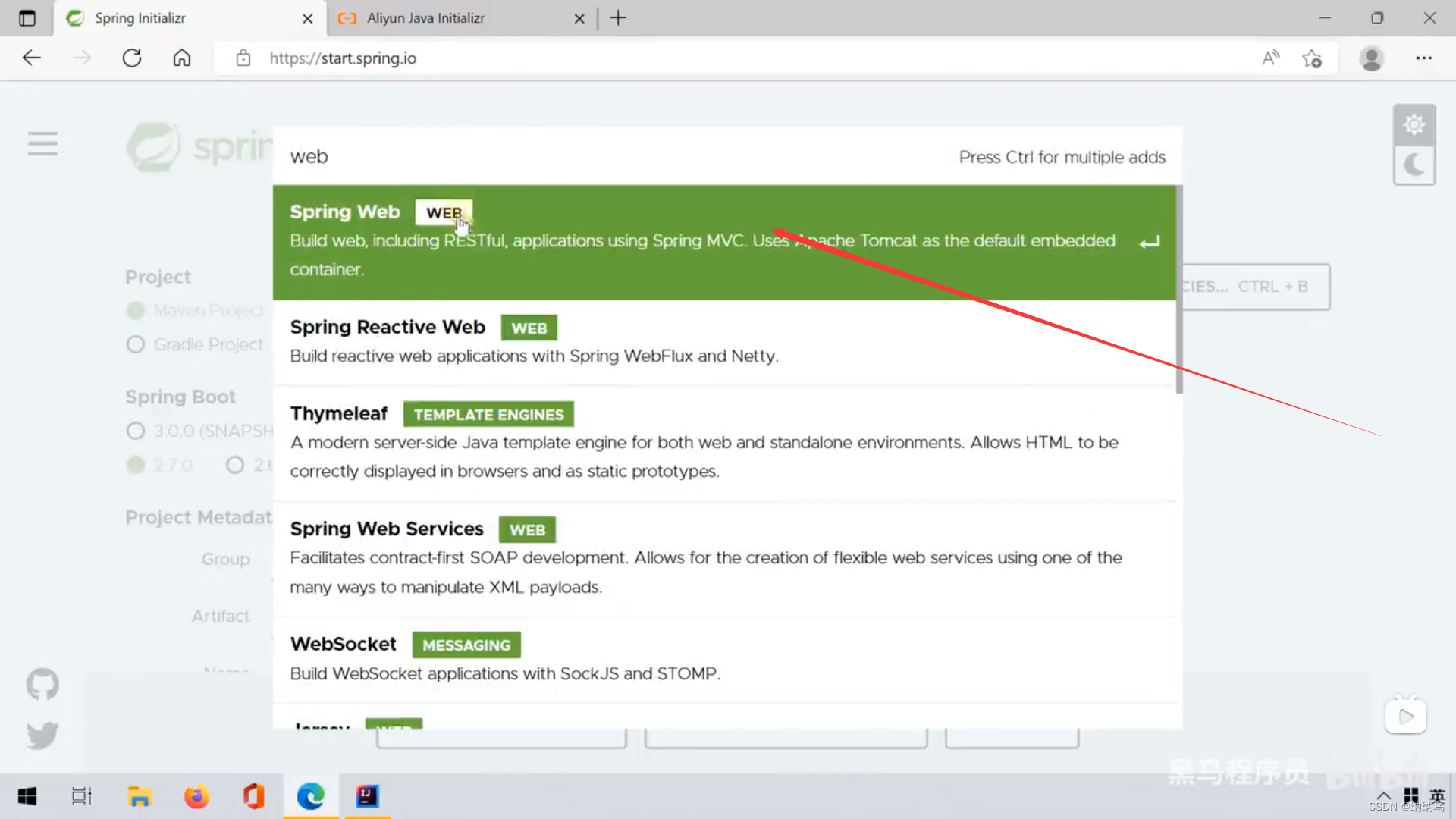Switch to Aliyun Java Initializr tab
Viewport: 1456px width, 819px height.
point(461,18)
